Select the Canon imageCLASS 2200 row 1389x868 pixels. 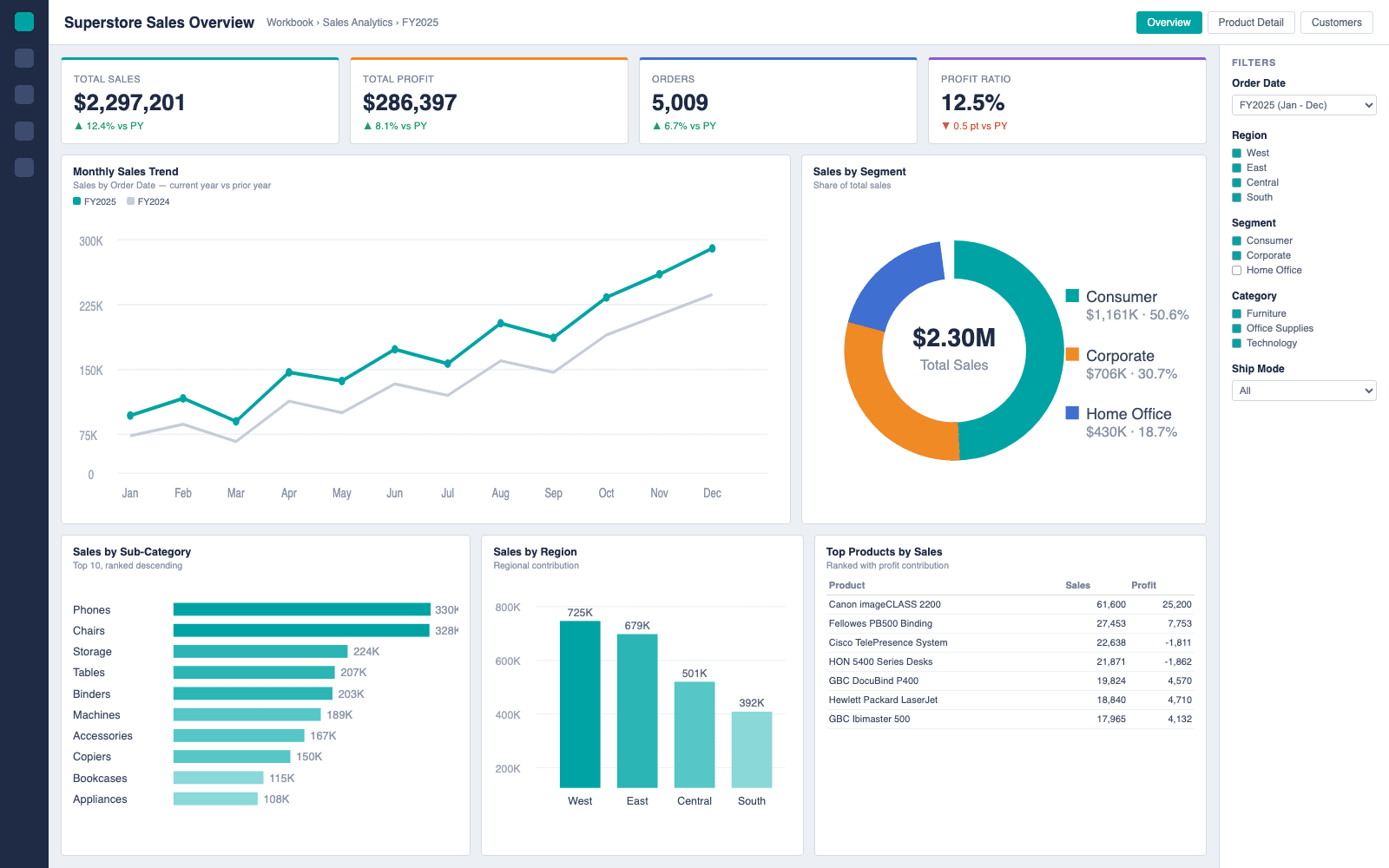(x=1010, y=604)
